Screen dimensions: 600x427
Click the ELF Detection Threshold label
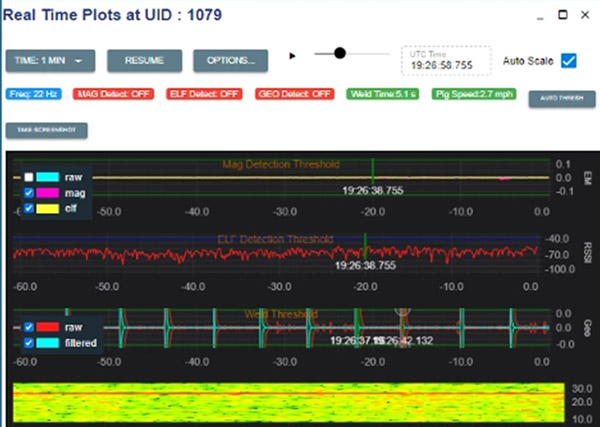[276, 240]
